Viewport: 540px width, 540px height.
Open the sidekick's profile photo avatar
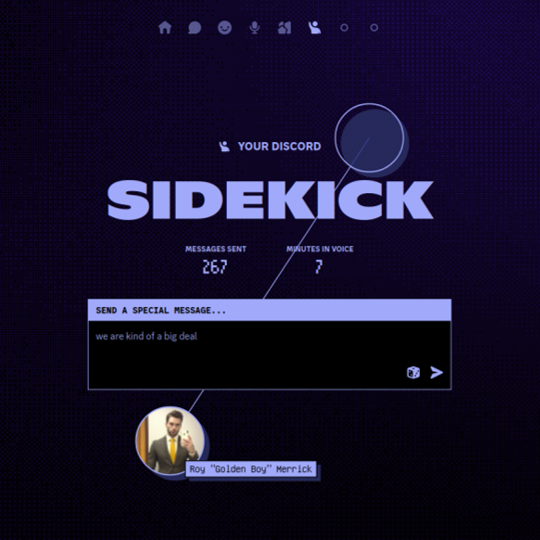tap(170, 440)
